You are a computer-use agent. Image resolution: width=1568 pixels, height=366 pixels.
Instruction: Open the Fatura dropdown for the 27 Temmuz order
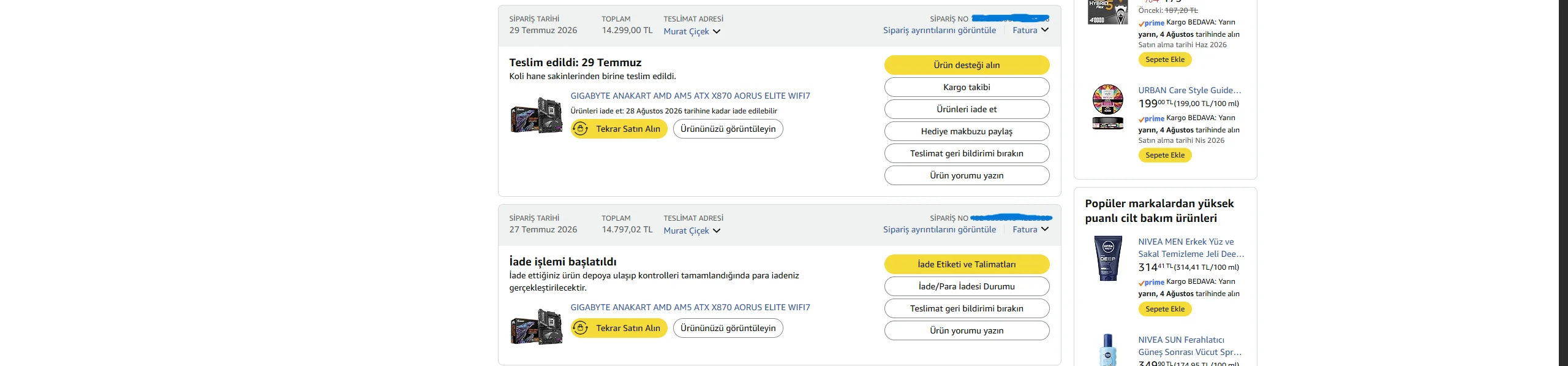(x=1030, y=229)
